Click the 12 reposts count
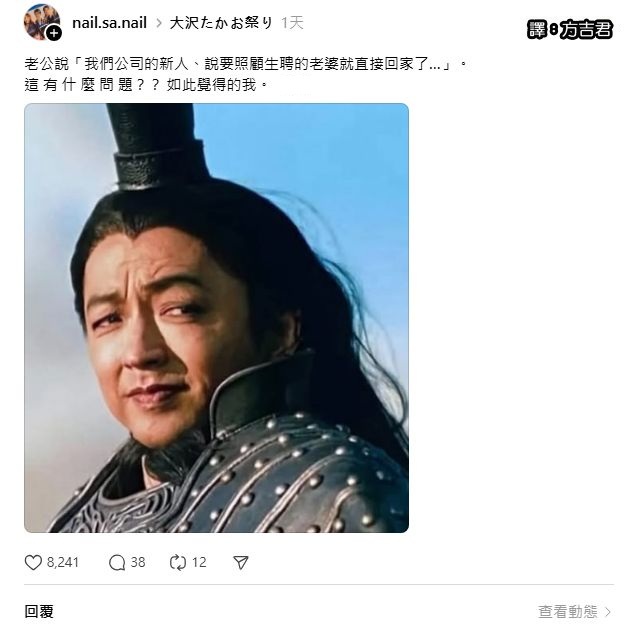The height and width of the screenshot is (637, 638). (x=199, y=563)
